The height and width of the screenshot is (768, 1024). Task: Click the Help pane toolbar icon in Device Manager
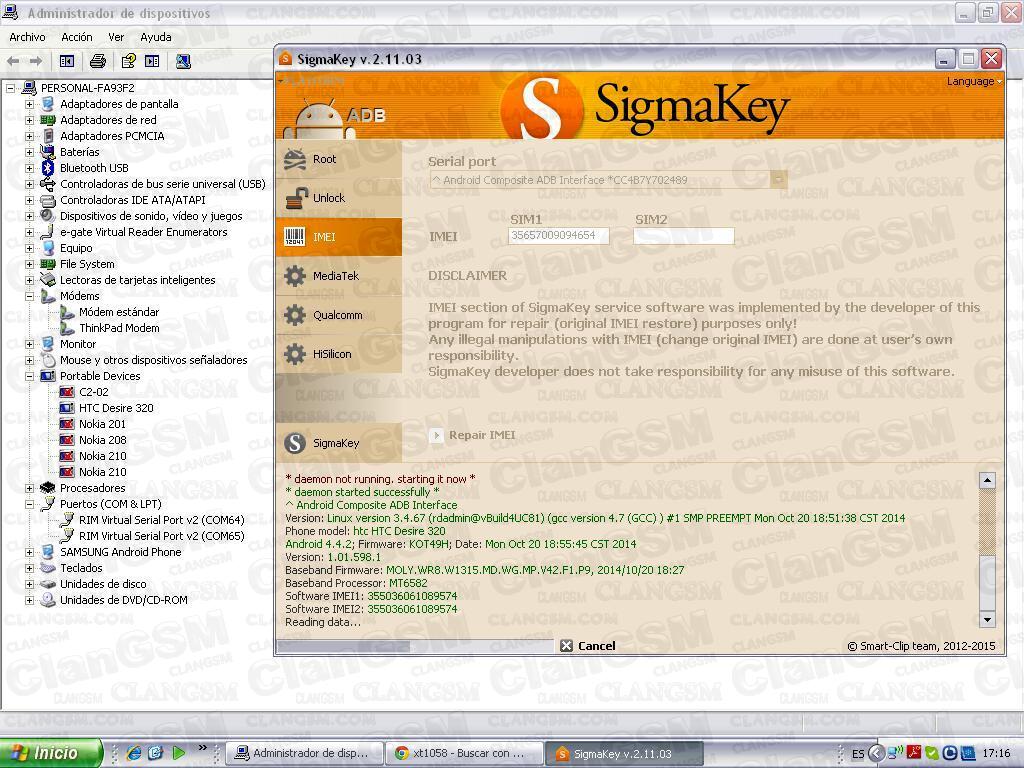tap(152, 61)
